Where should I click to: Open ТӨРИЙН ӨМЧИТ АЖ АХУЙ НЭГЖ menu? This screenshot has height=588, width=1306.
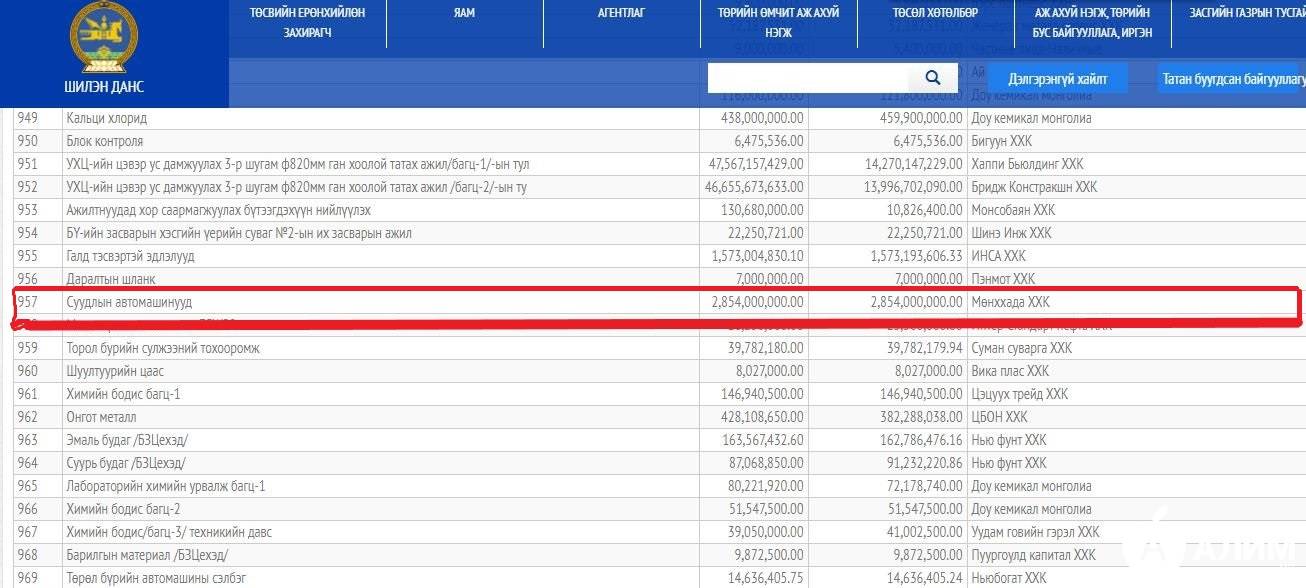click(778, 23)
